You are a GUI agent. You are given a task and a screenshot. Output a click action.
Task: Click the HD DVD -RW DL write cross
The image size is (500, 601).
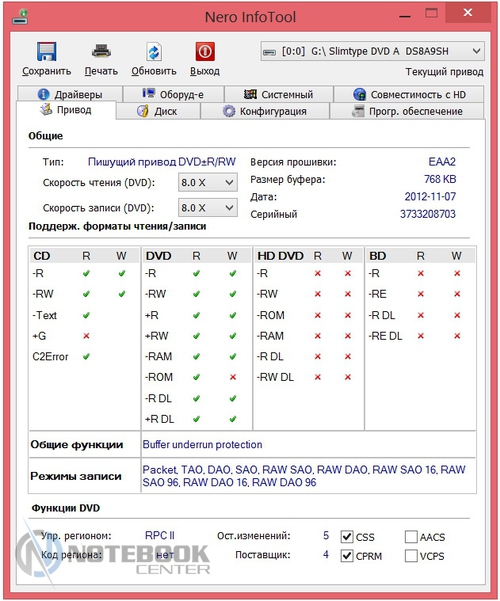348,377
